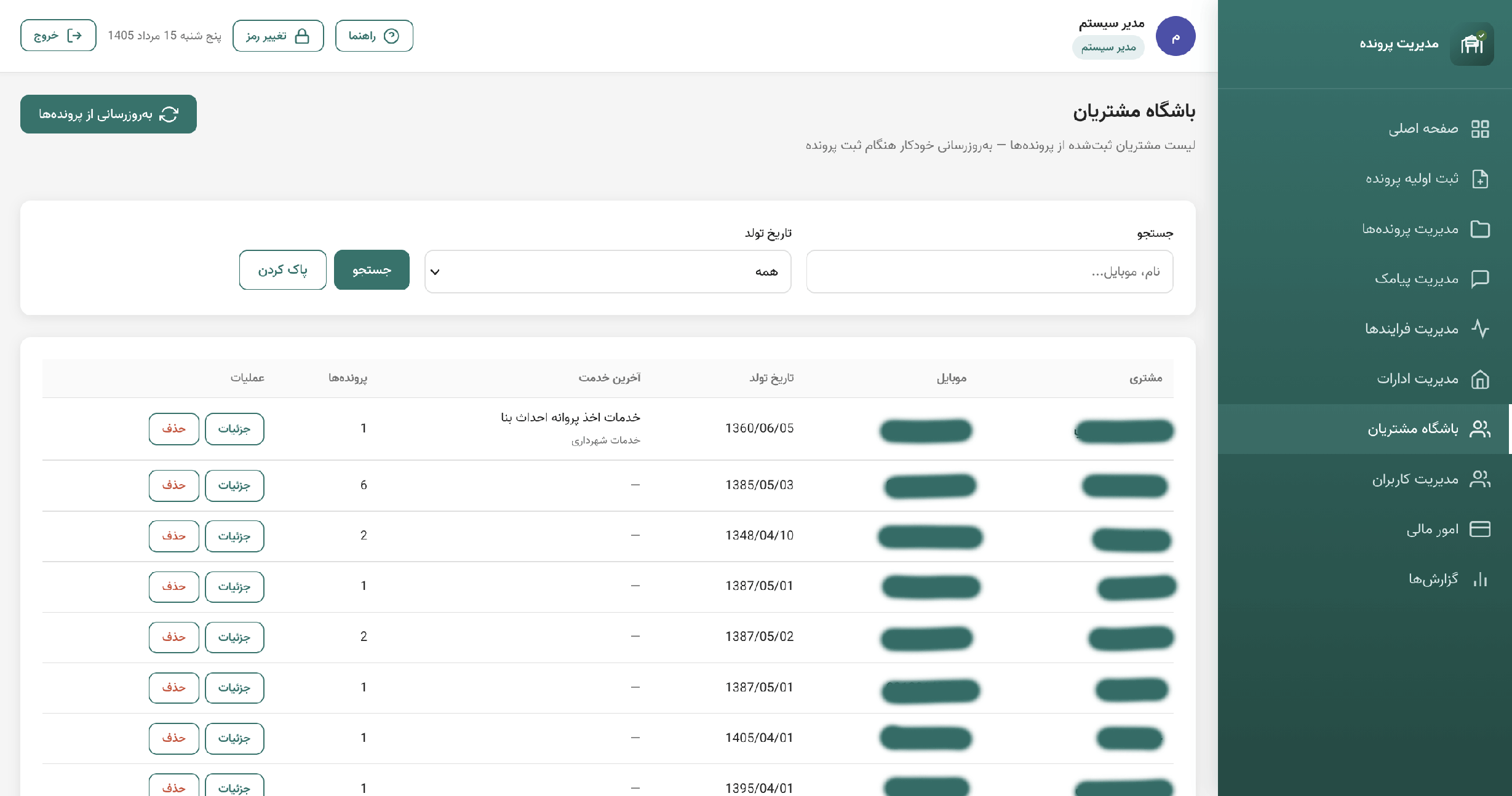Screen dimensions: 1512x796
Task: Click the ثبت اولیه پرونده file-plus icon
Action: click(x=1480, y=179)
